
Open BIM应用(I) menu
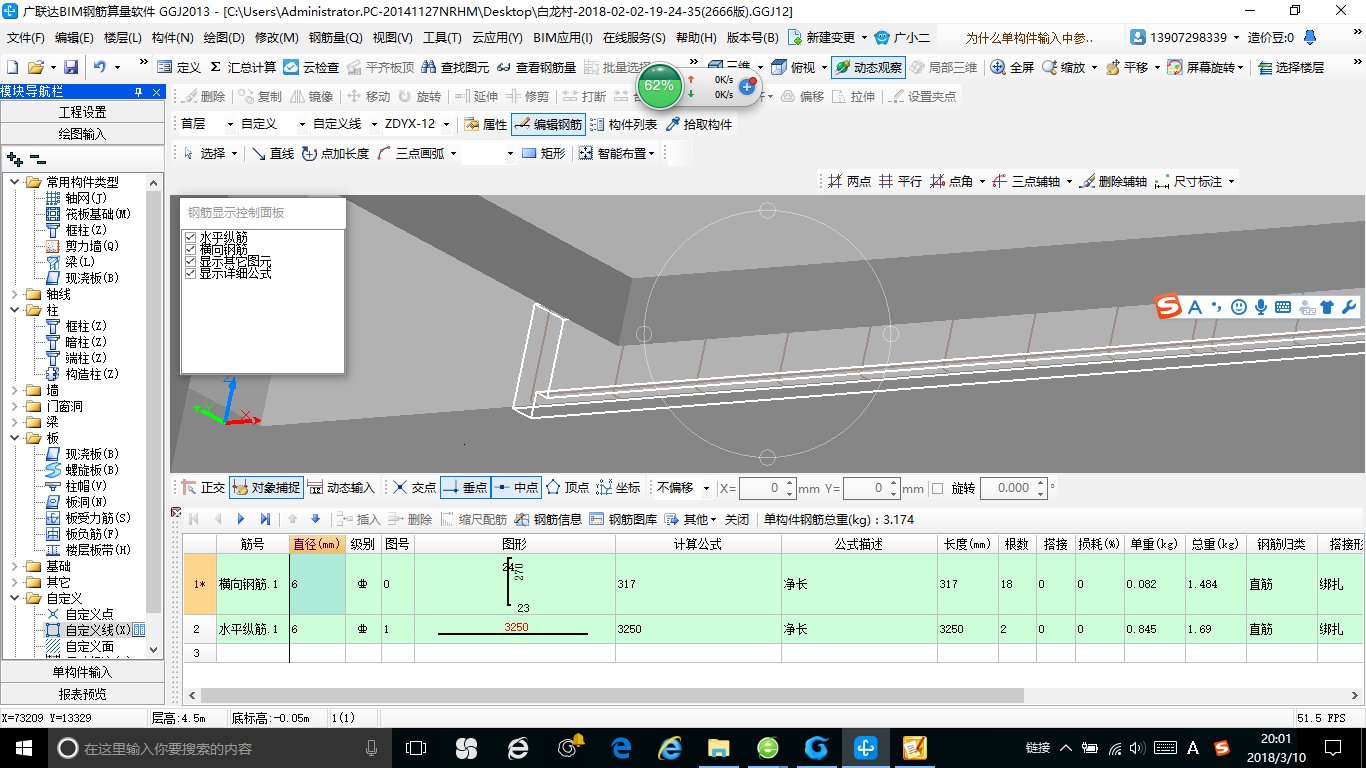tap(563, 38)
